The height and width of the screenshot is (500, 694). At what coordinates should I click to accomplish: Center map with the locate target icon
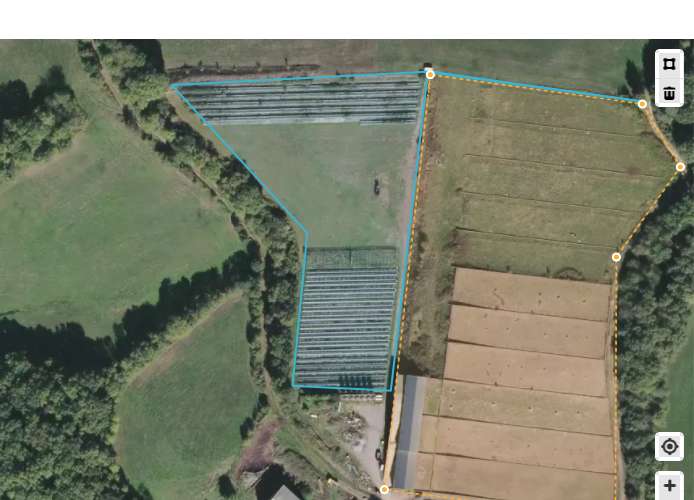(x=669, y=446)
